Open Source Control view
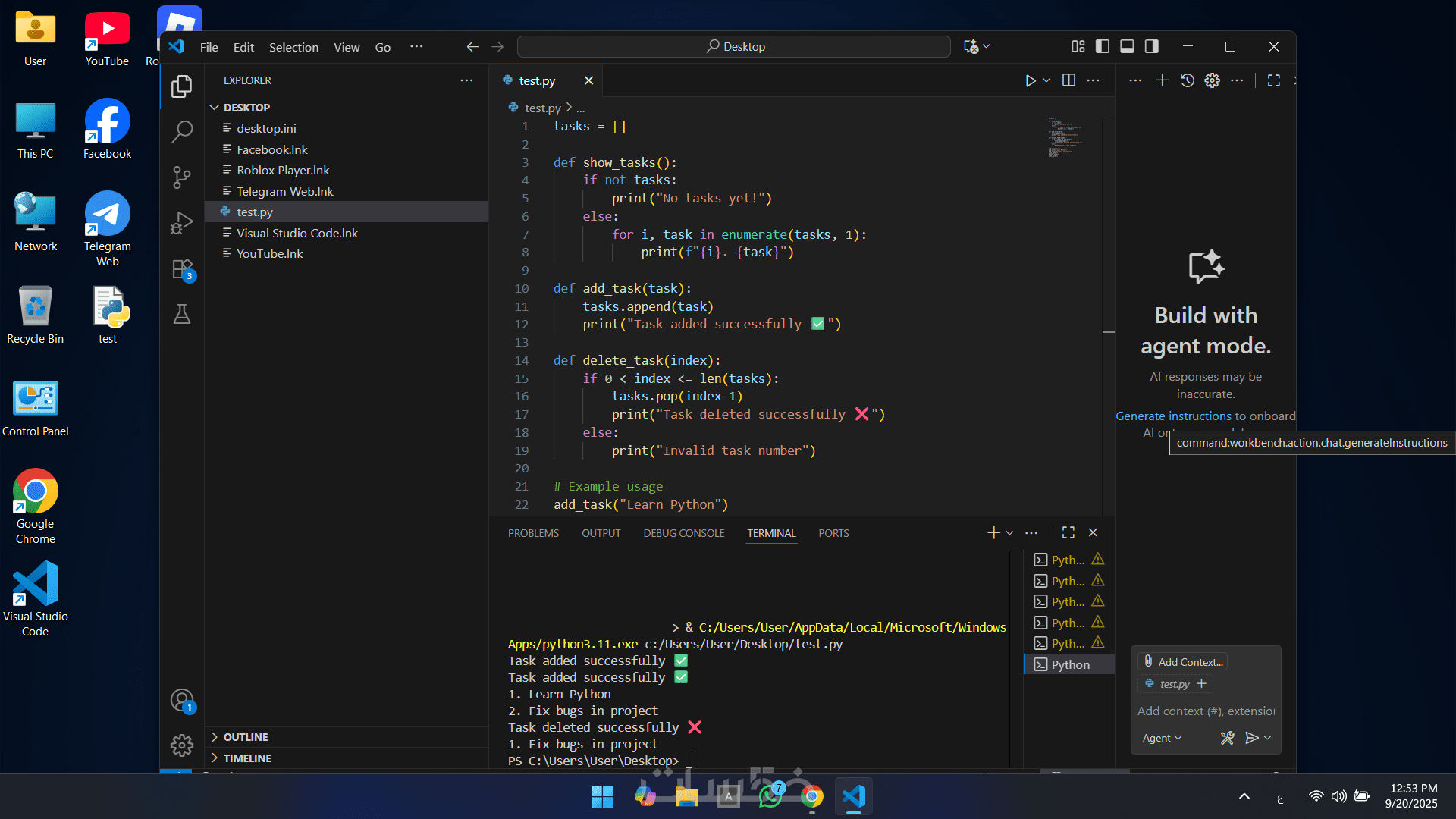Screen dimensions: 1456x819 (x=182, y=177)
